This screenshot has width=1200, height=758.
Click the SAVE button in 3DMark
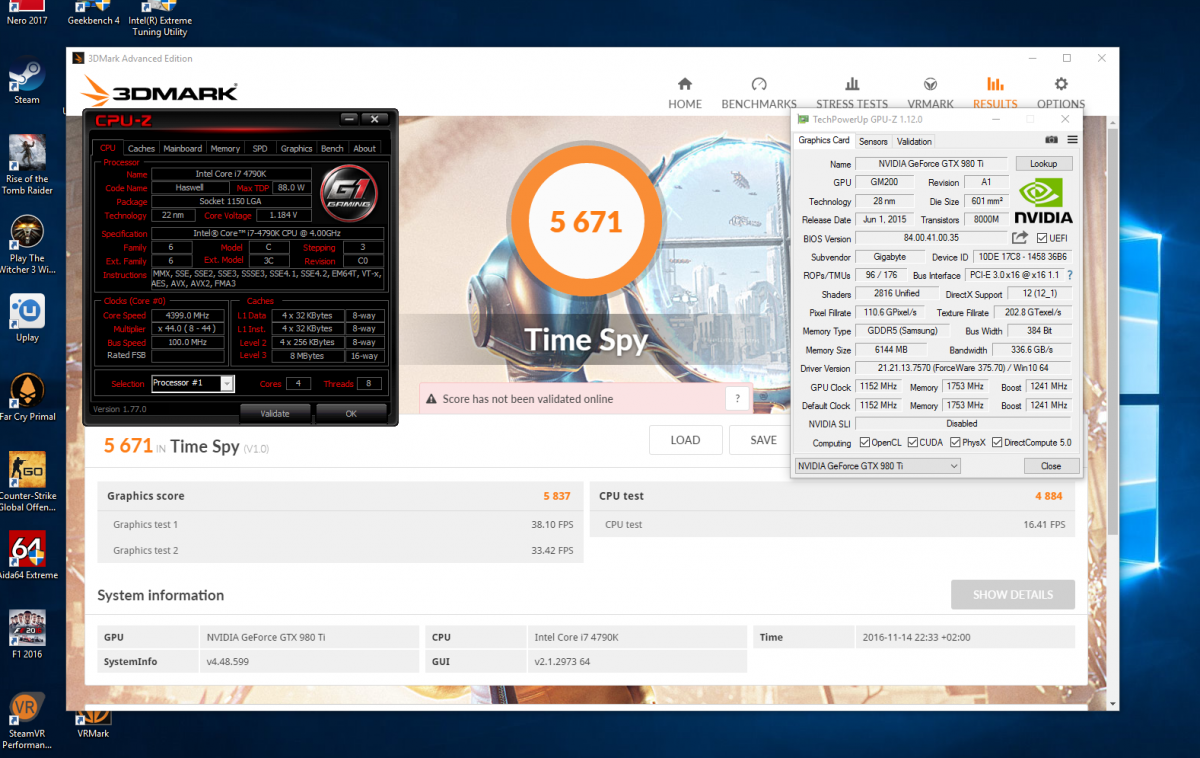763,440
